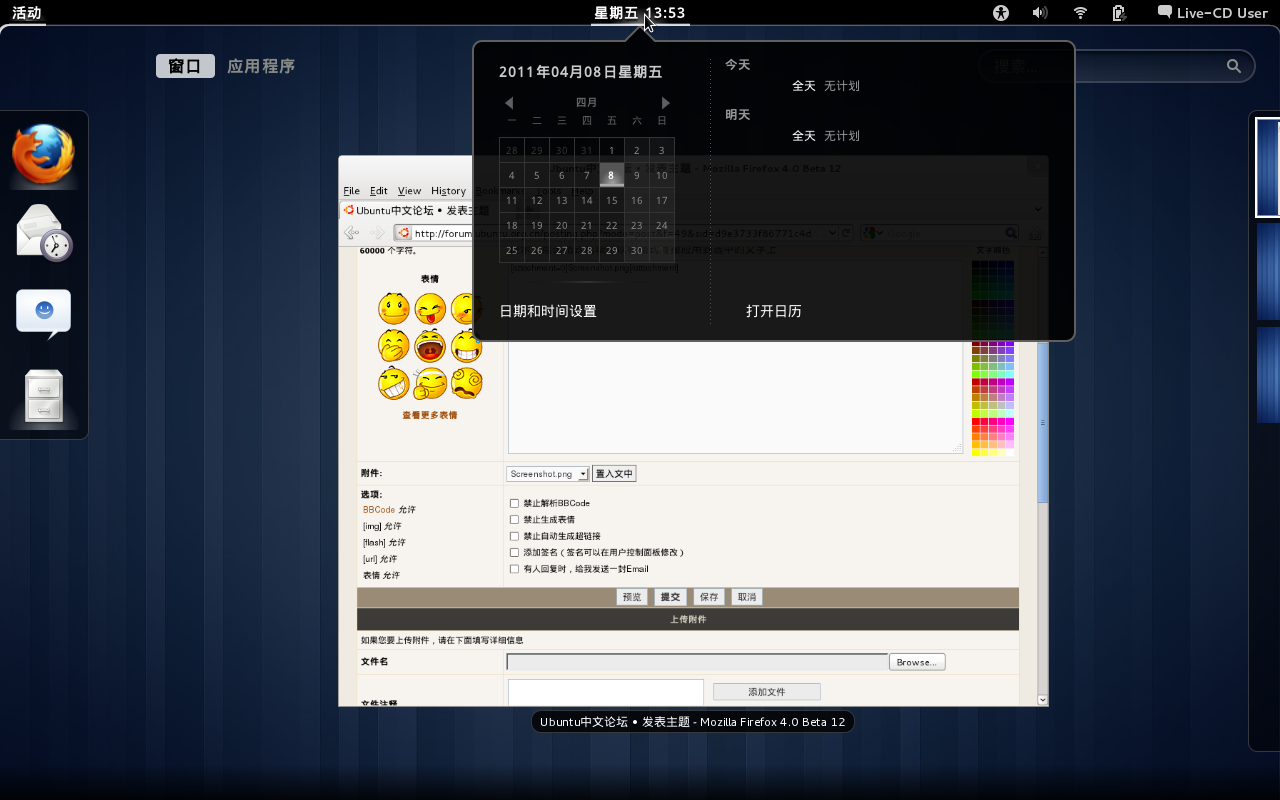Insert the dizzy swirl-eyed emoticon
This screenshot has width=1280, height=800.
point(467,383)
